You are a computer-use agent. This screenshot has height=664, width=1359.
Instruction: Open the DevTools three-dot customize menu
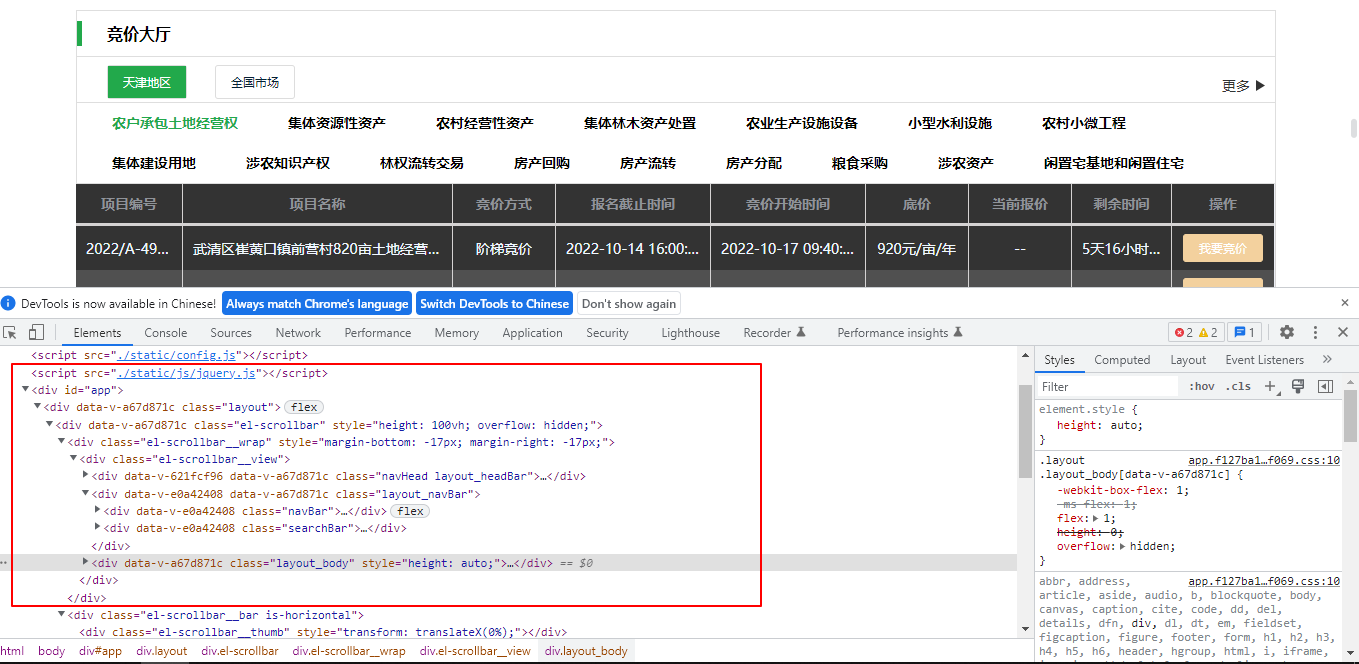click(x=1315, y=333)
